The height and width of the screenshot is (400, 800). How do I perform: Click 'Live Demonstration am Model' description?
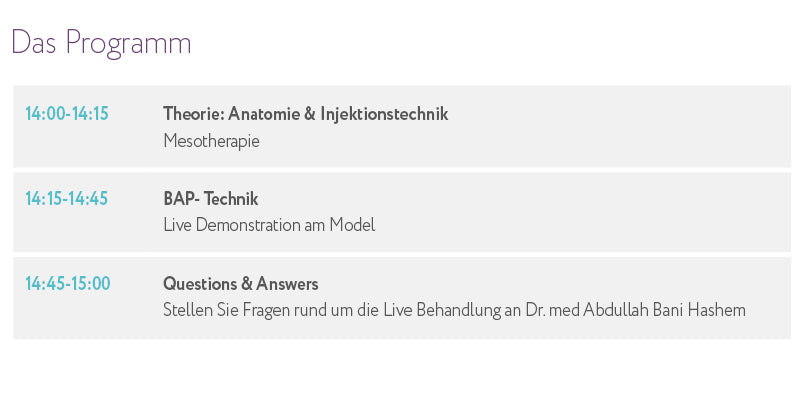(x=269, y=225)
